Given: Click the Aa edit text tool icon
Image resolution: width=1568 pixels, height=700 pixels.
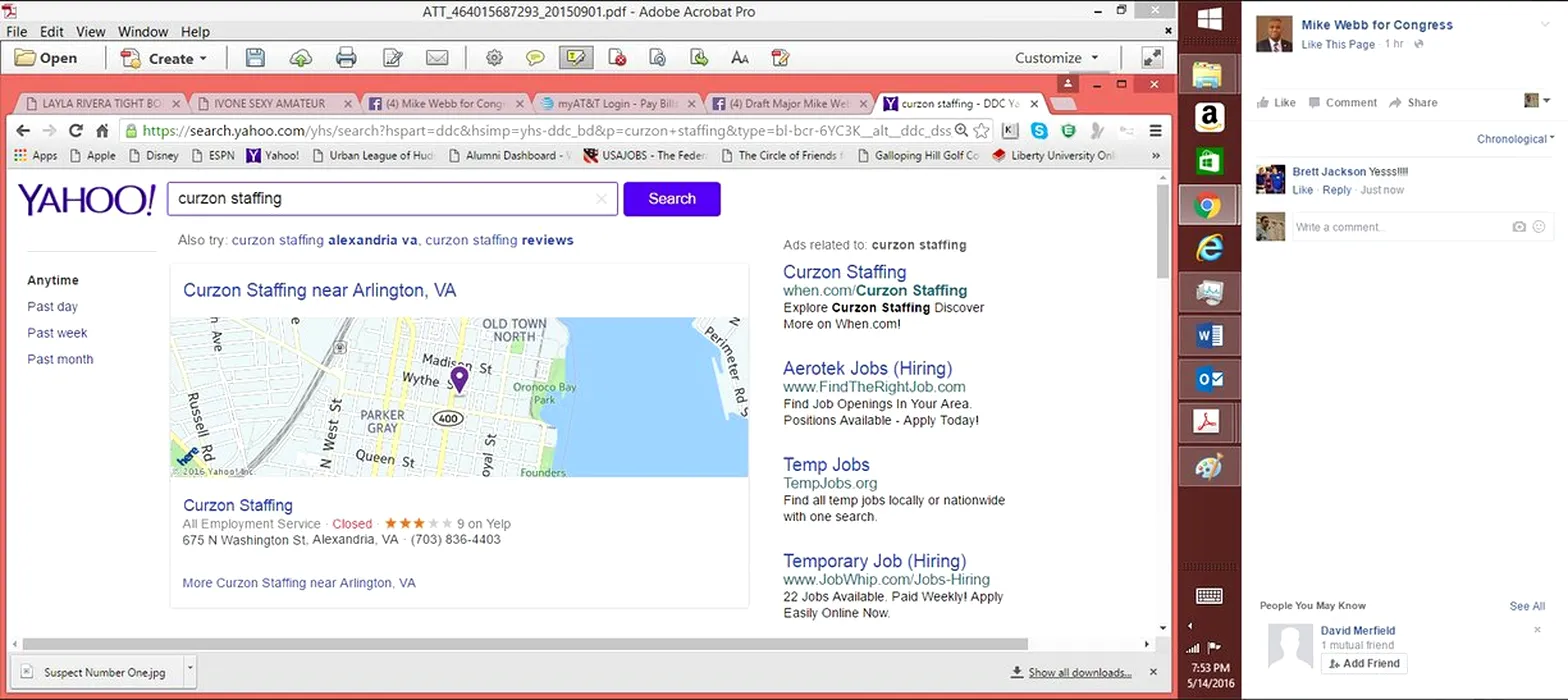Looking at the screenshot, I should 739,58.
